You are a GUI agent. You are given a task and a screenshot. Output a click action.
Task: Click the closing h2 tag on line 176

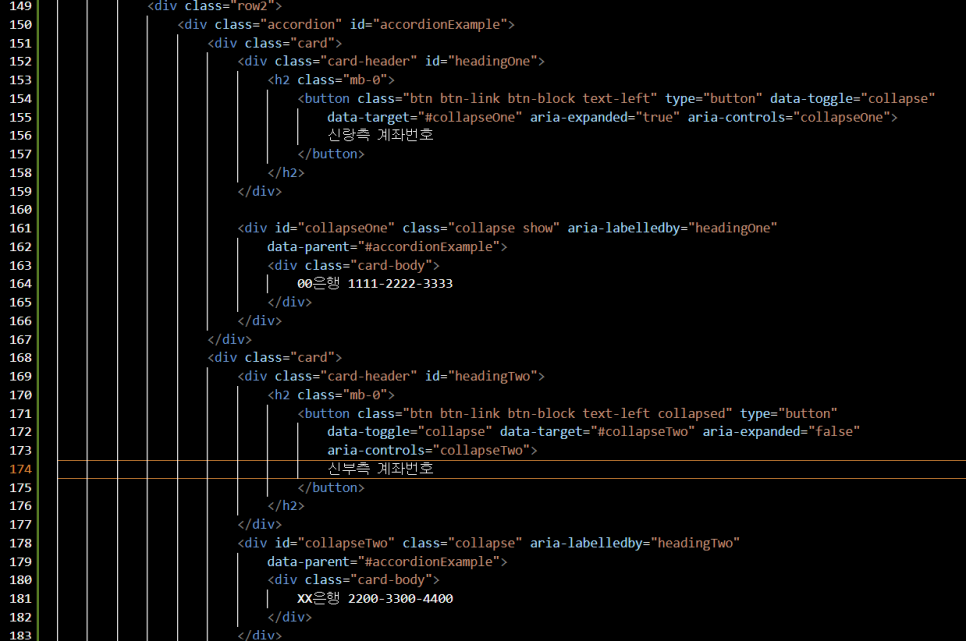point(286,506)
